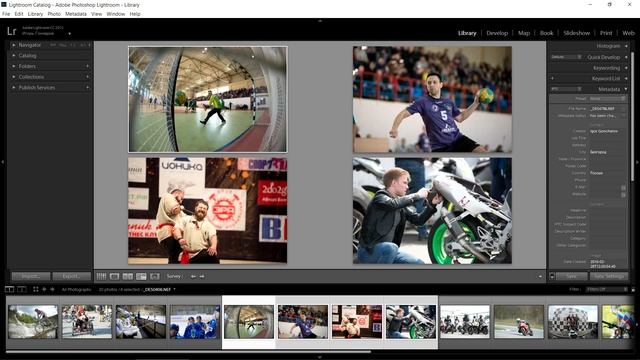Open the Metadata menu

76,14
